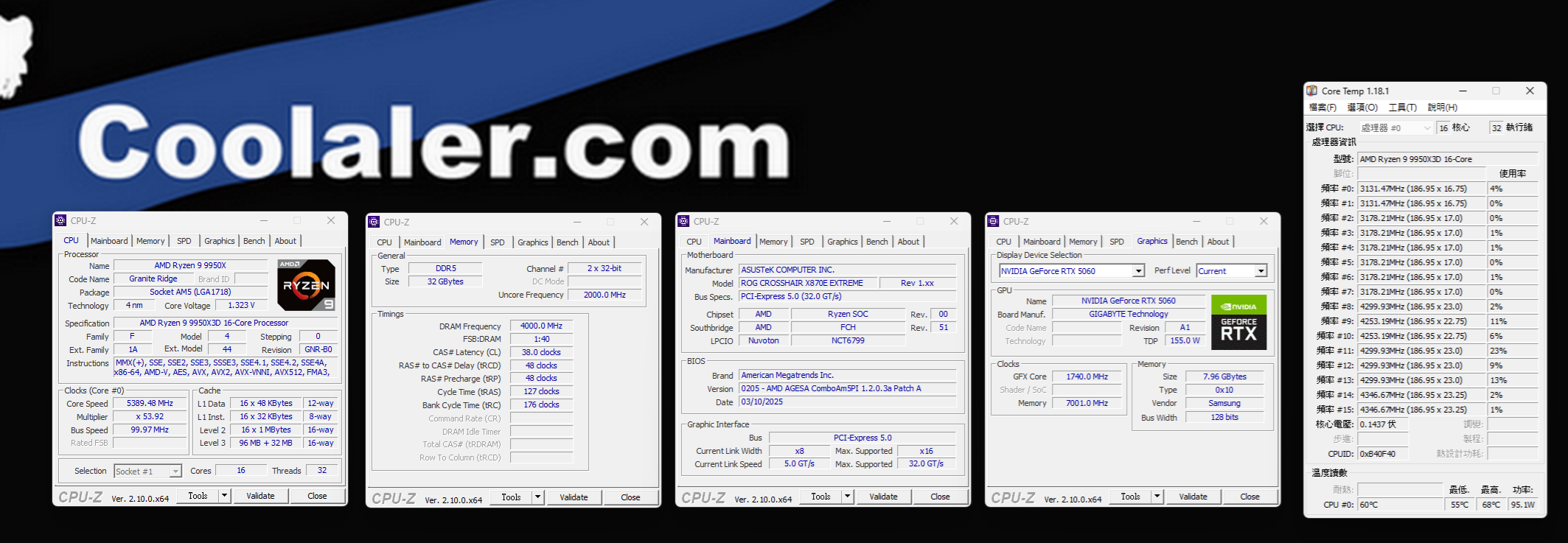
Task: Open the 說明(H) menu in Core Temp
Action: pyautogui.click(x=1443, y=108)
